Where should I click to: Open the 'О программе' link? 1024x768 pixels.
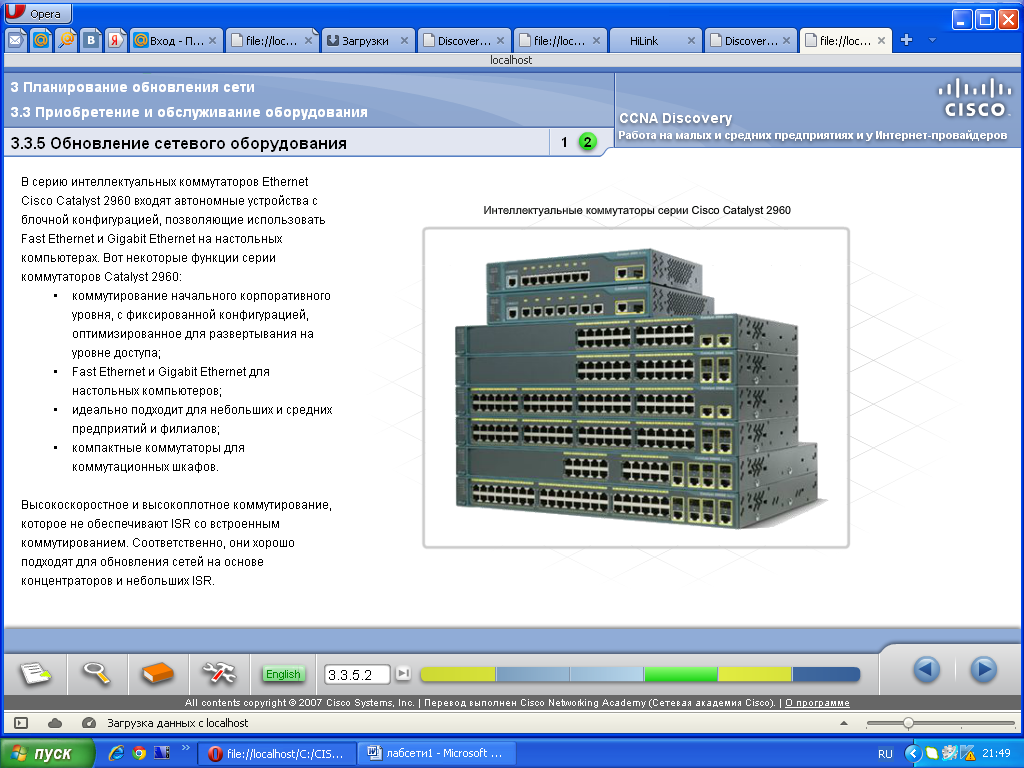[817, 703]
